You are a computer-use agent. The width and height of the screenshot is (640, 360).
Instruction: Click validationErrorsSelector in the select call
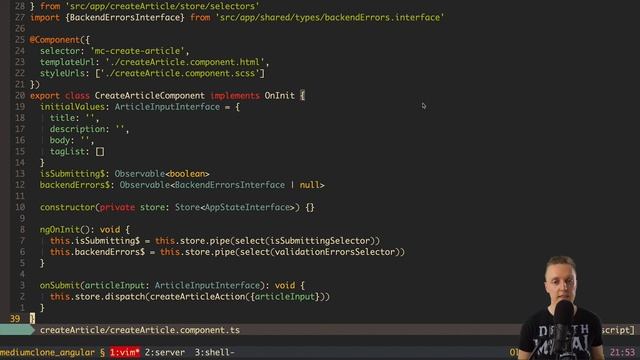tap(335, 252)
